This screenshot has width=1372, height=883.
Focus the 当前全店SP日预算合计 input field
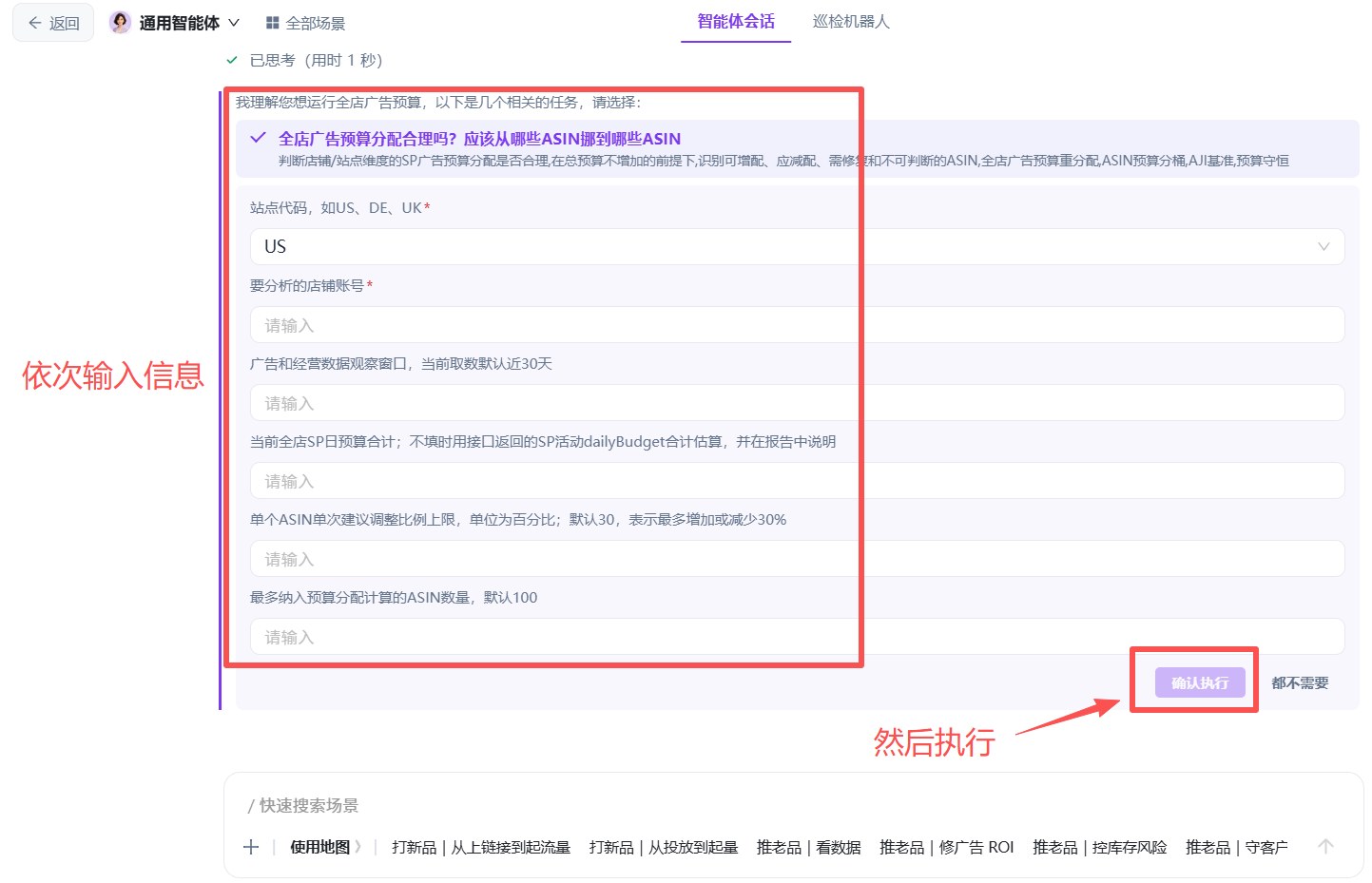pyautogui.click(x=797, y=480)
